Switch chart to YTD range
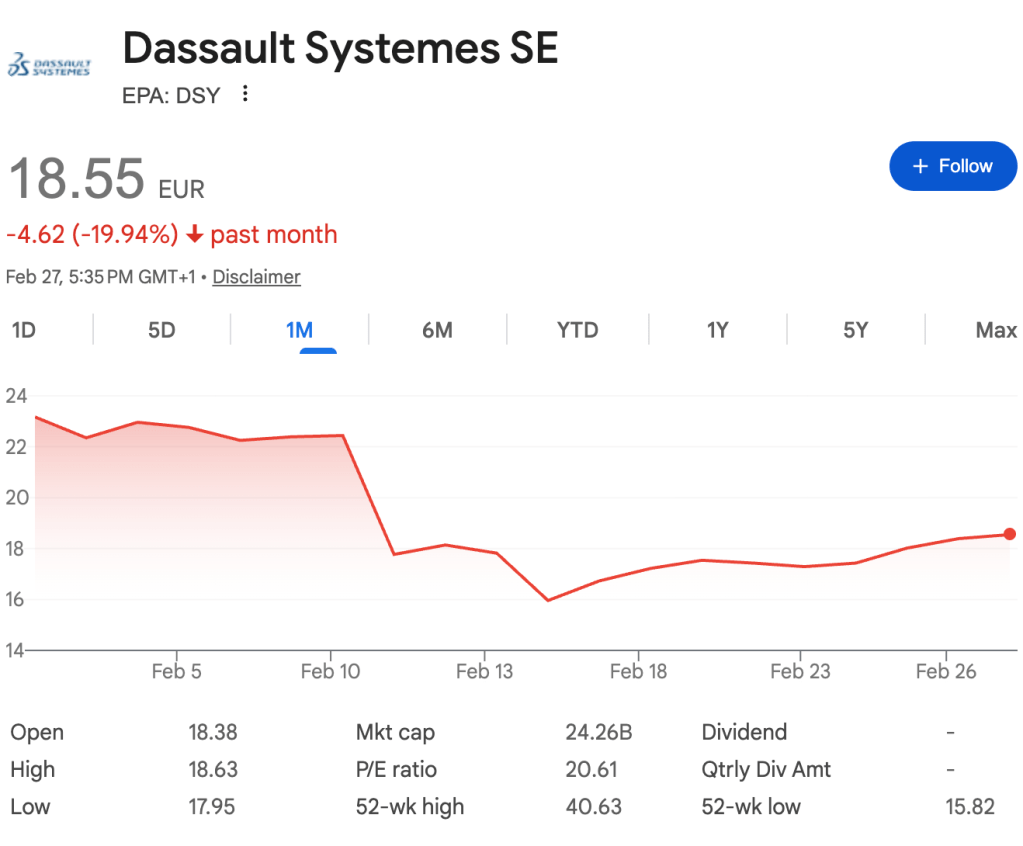 (x=577, y=330)
